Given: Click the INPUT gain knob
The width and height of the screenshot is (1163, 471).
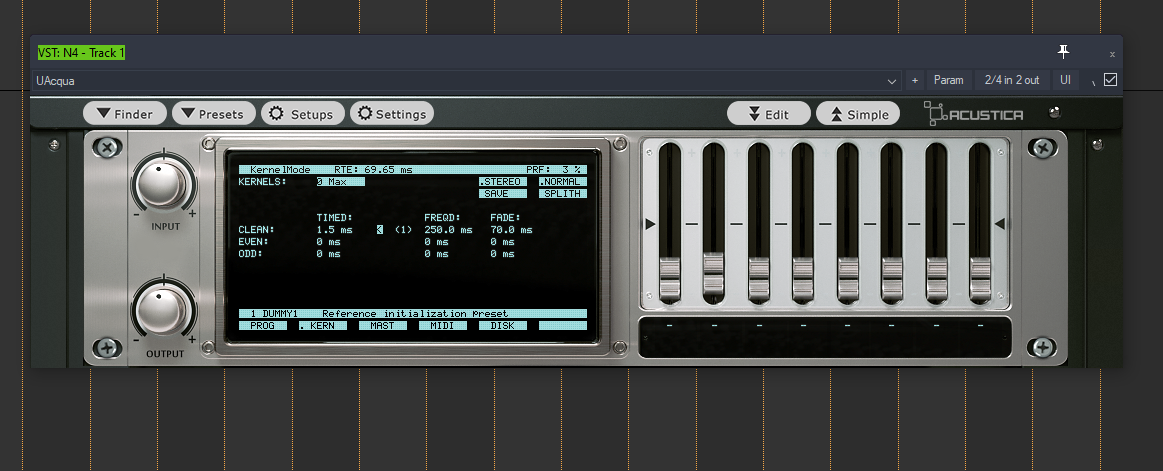Looking at the screenshot, I should tap(161, 183).
